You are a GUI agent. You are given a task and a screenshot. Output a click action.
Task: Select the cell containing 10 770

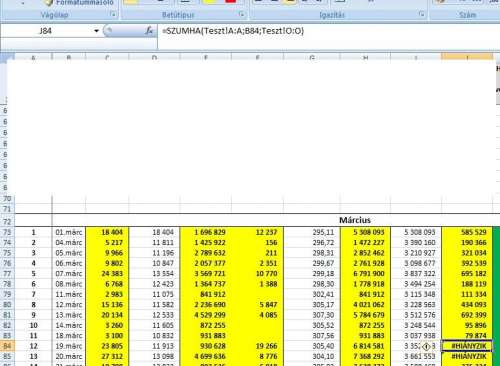[257, 274]
